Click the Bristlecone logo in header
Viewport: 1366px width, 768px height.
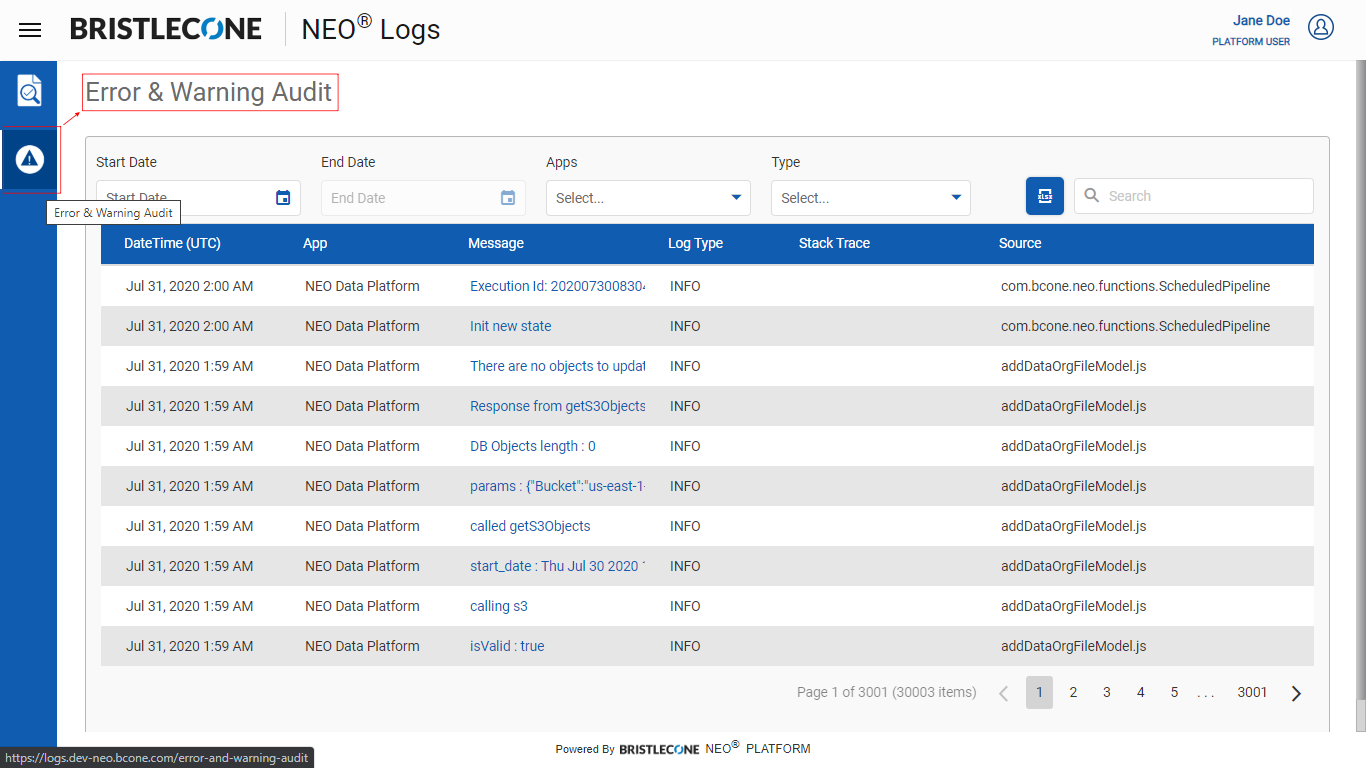point(166,29)
